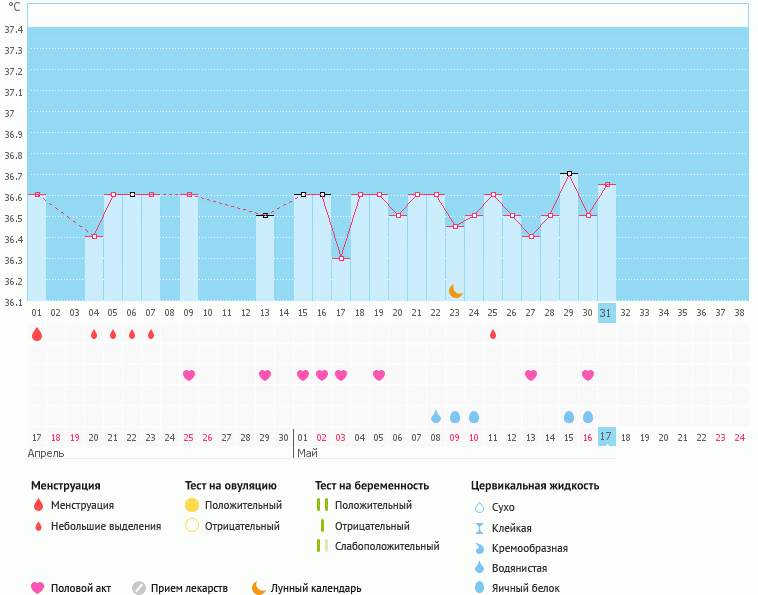Click the crescent moon icon on the chart
This screenshot has height=595, width=758.
click(x=455, y=290)
